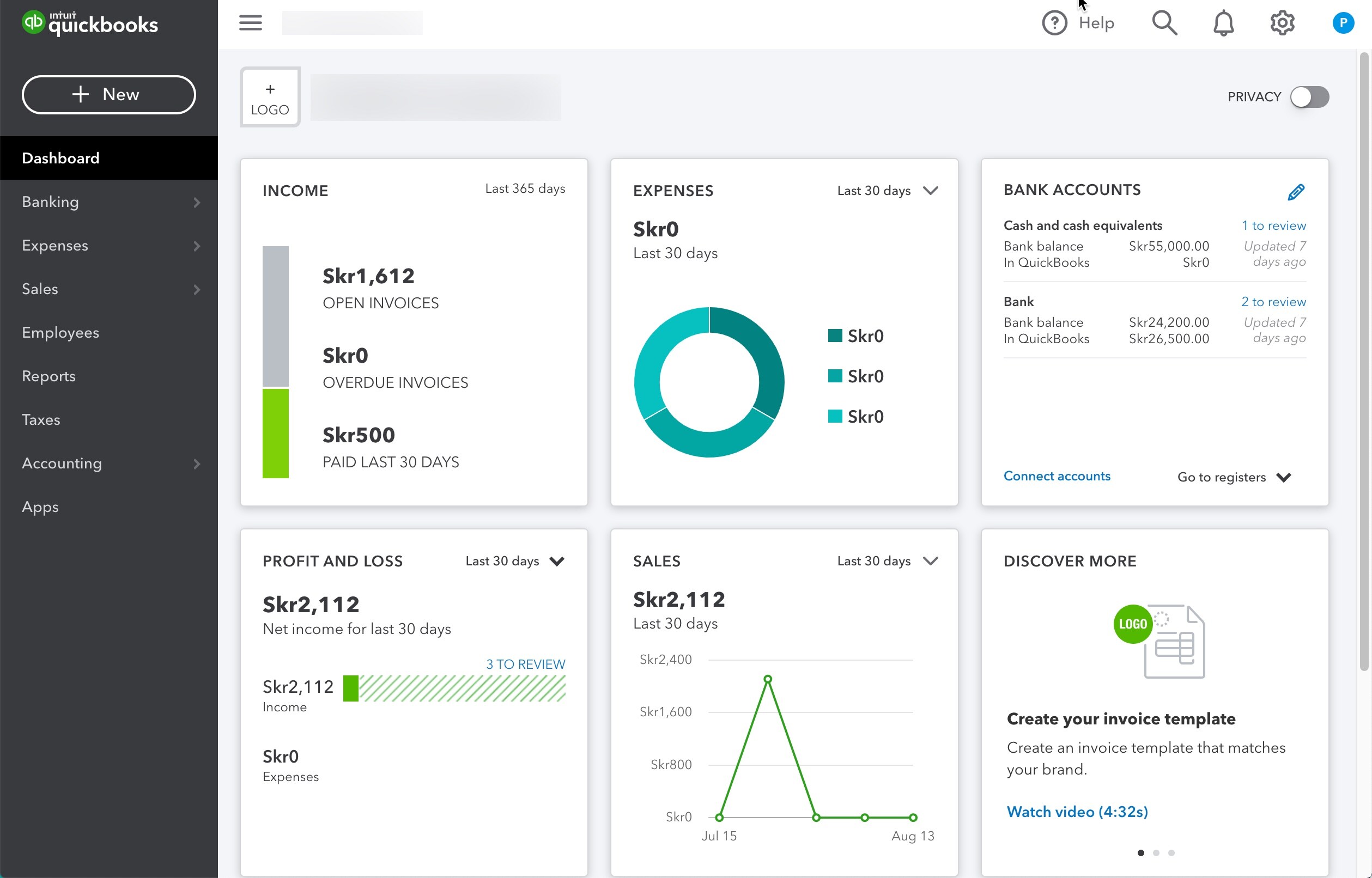This screenshot has width=1372, height=878.
Task: Click the Create your invoice template heading
Action: tap(1121, 719)
